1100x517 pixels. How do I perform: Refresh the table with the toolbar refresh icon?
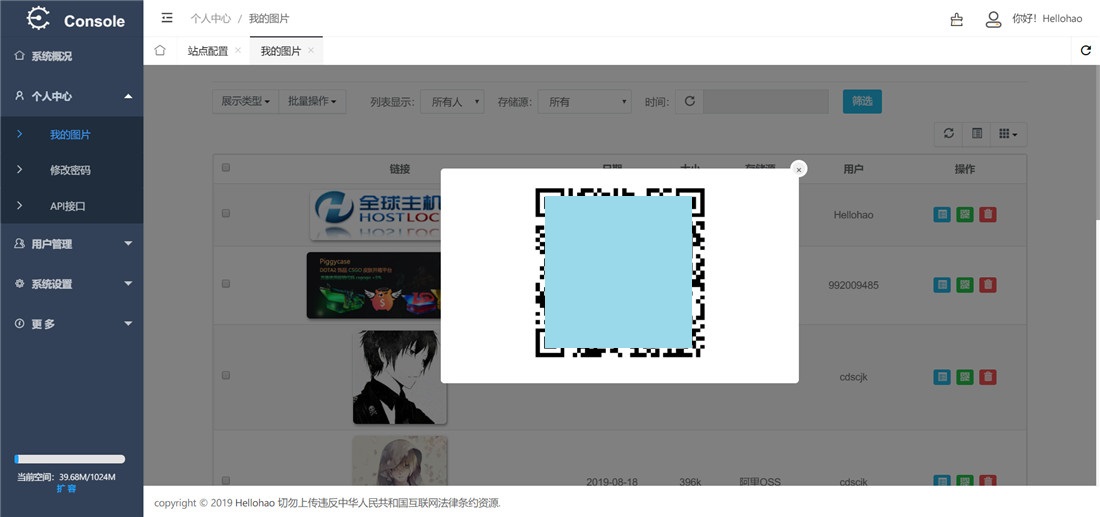[949, 134]
